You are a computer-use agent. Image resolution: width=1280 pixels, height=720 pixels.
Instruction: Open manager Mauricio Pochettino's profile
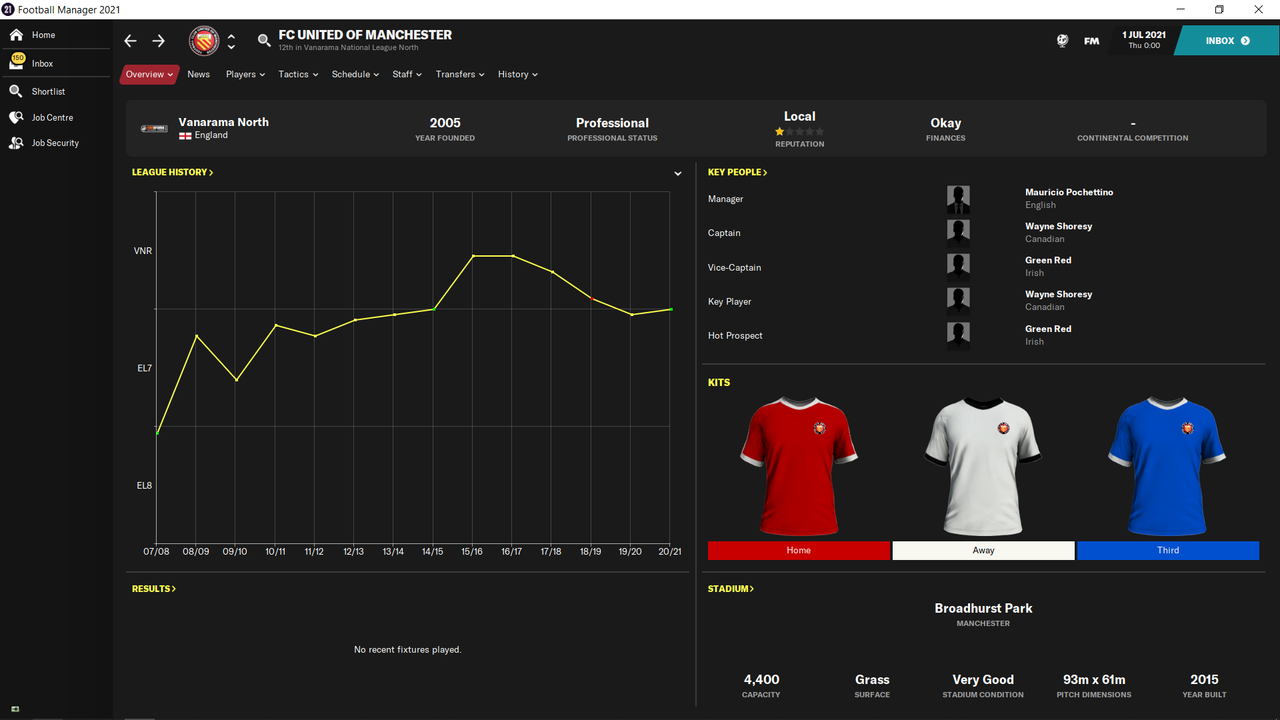[x=1069, y=192]
